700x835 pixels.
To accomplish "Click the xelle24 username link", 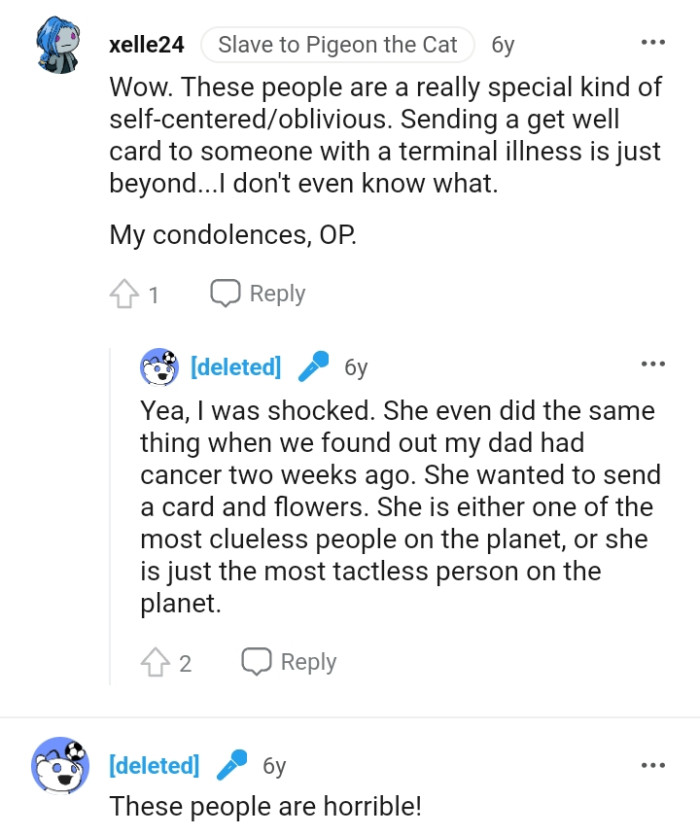I will [146, 44].
